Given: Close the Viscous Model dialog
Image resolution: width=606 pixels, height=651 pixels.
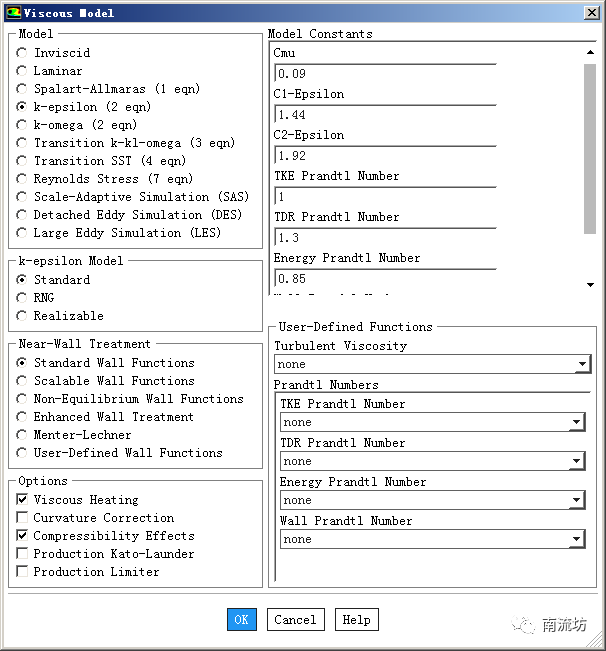Looking at the screenshot, I should coord(591,13).
